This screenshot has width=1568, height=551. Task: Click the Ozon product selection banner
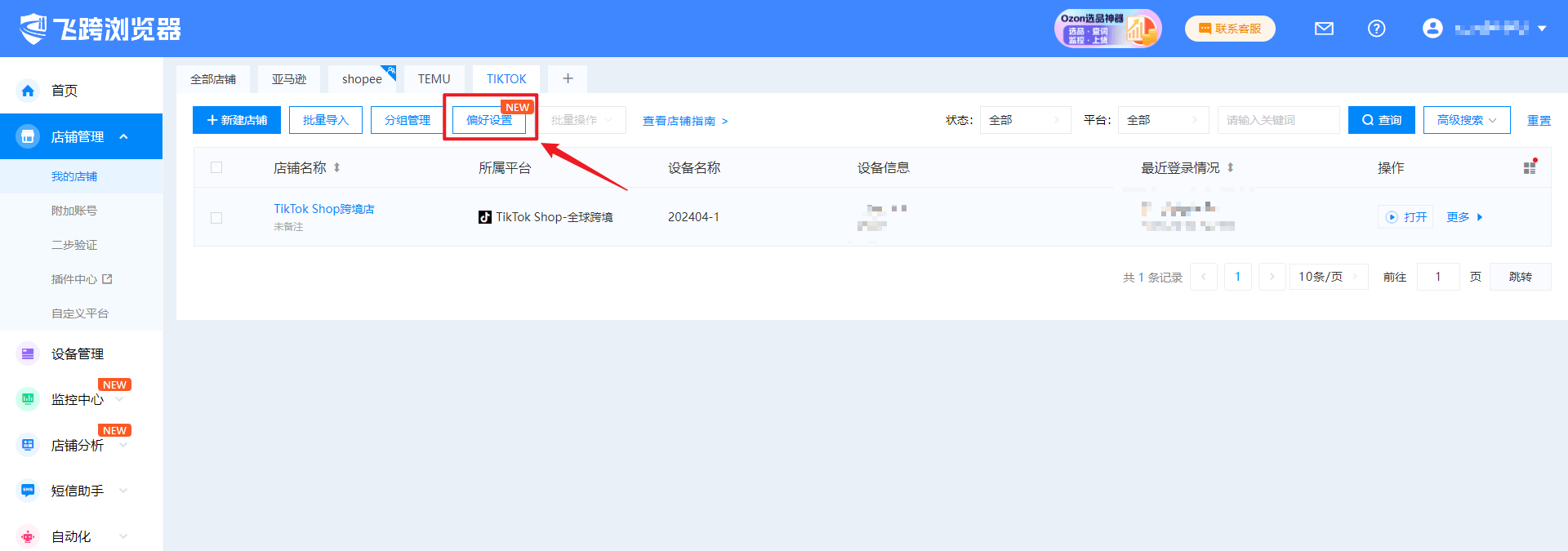tap(1107, 29)
